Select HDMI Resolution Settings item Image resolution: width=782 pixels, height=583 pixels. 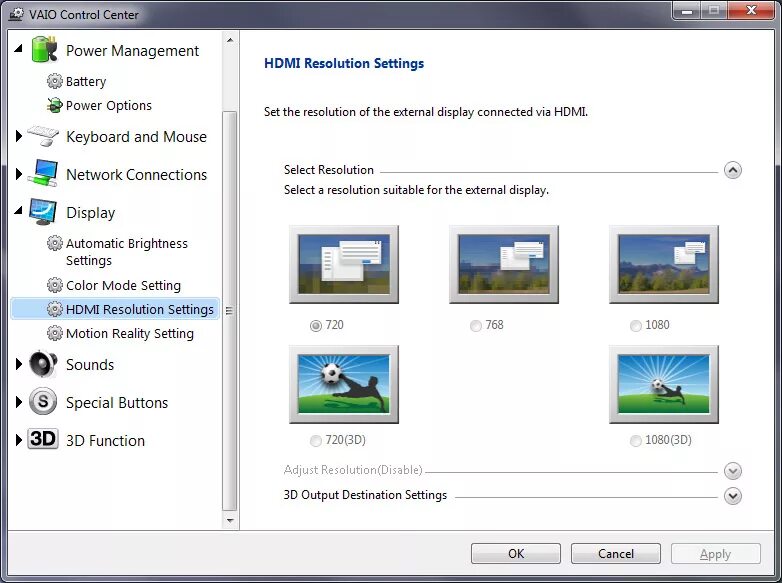115,309
